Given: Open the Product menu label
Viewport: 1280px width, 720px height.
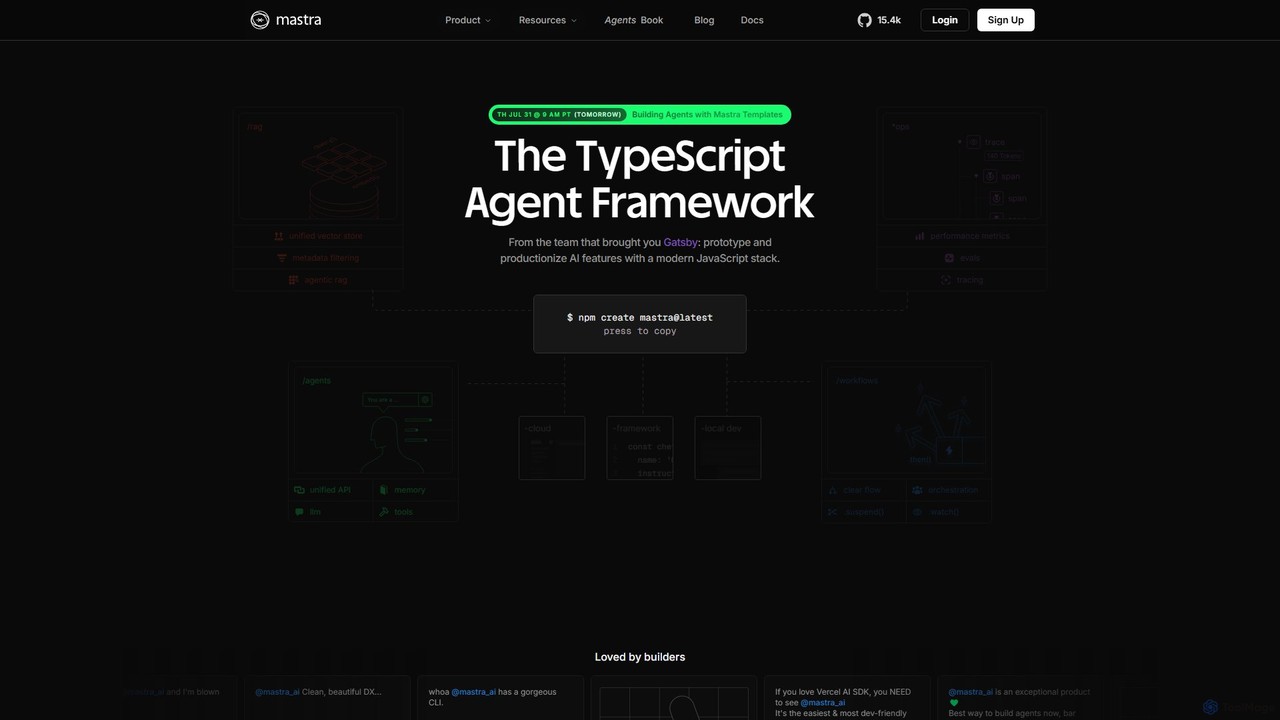Looking at the screenshot, I should click(x=463, y=20).
